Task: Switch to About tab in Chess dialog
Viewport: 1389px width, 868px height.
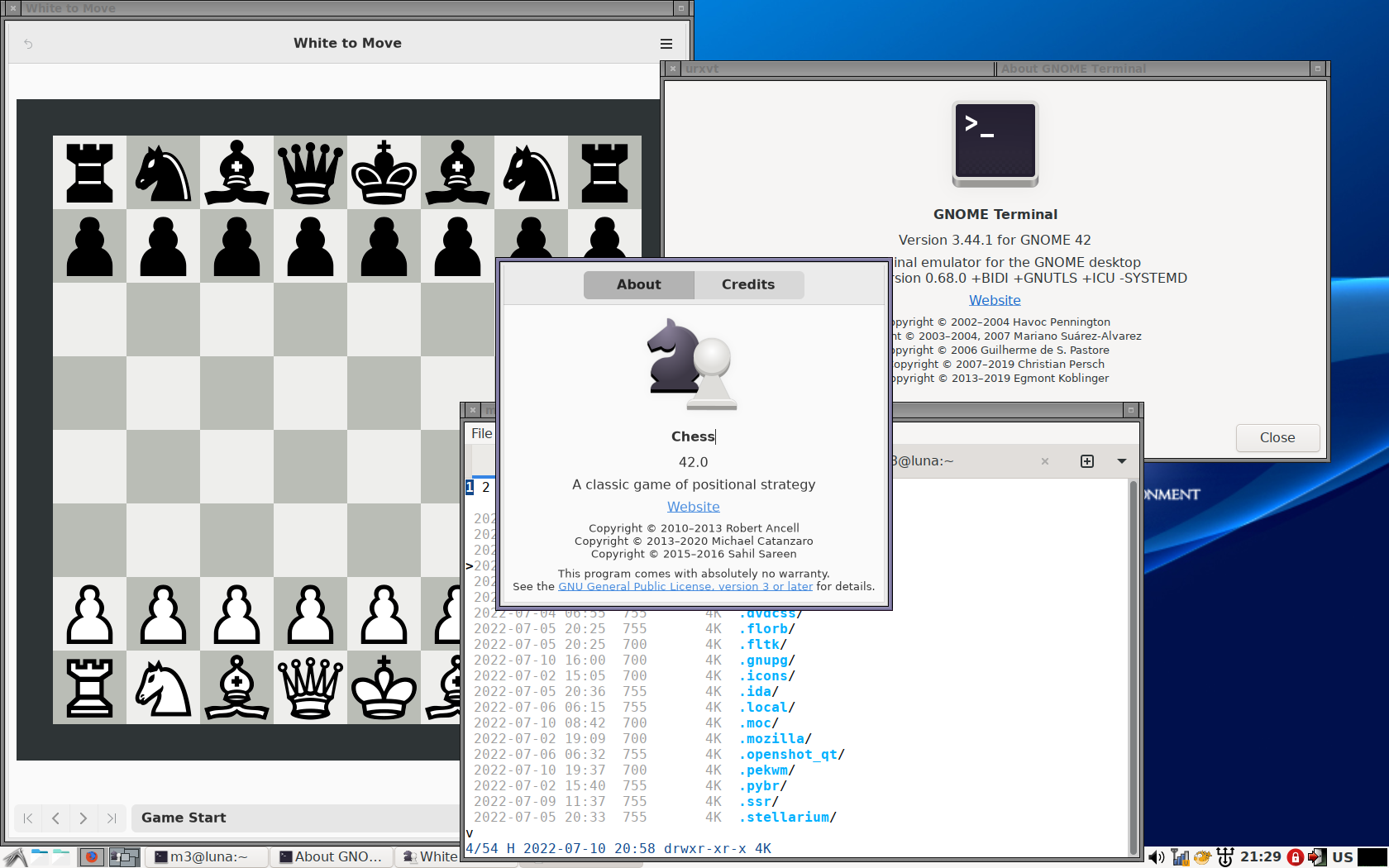Action: [x=639, y=285]
